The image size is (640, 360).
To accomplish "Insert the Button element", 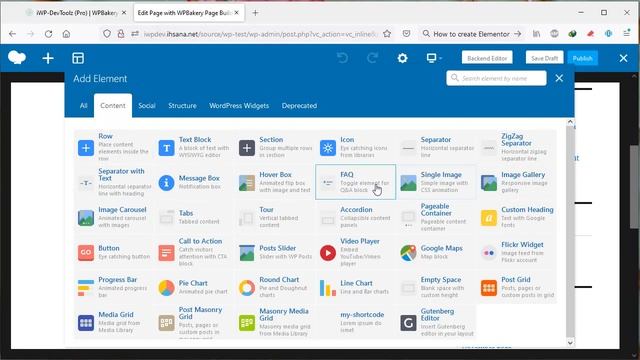I will [x=114, y=252].
